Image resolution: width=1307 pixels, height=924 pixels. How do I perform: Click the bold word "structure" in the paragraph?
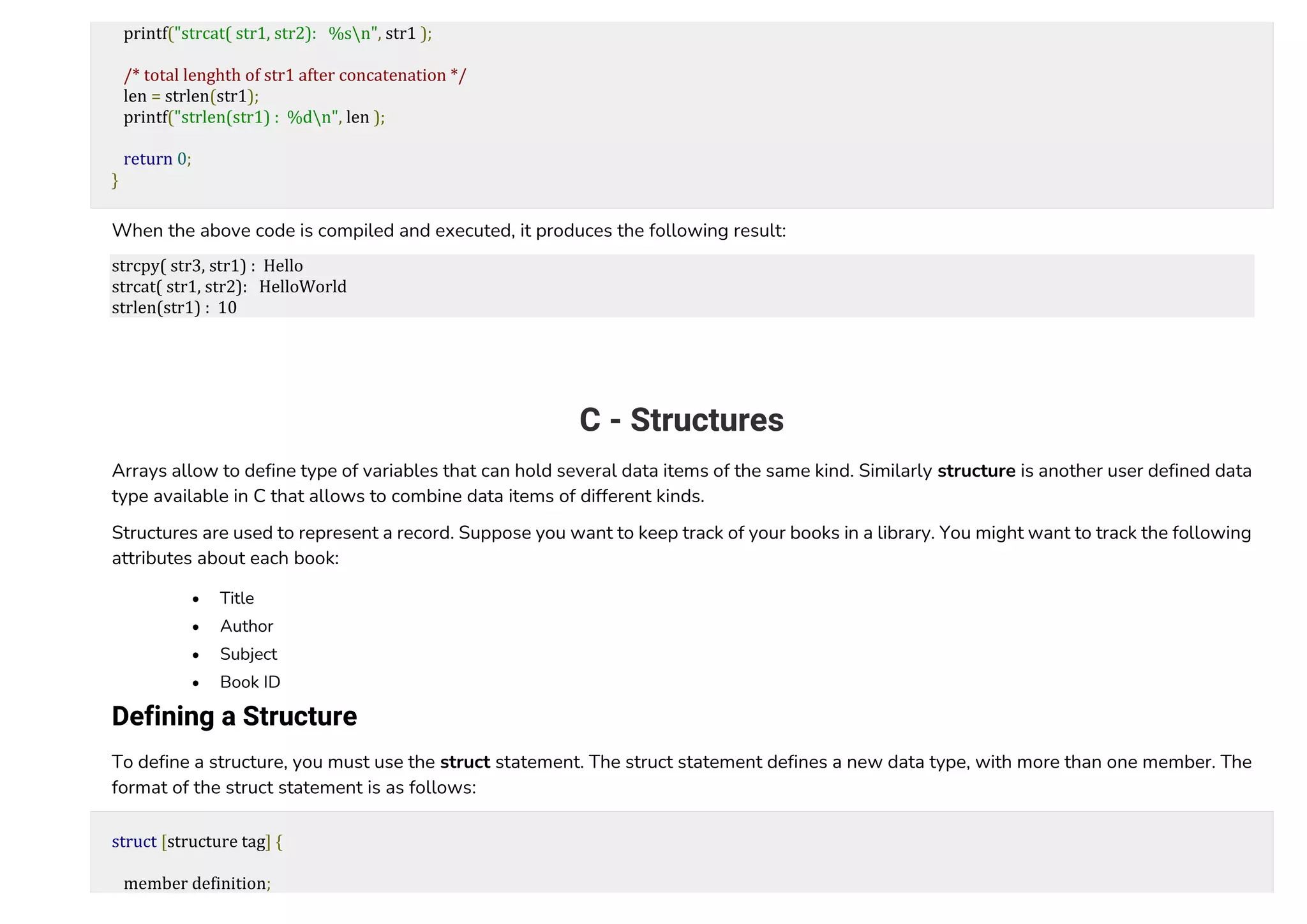tap(976, 471)
